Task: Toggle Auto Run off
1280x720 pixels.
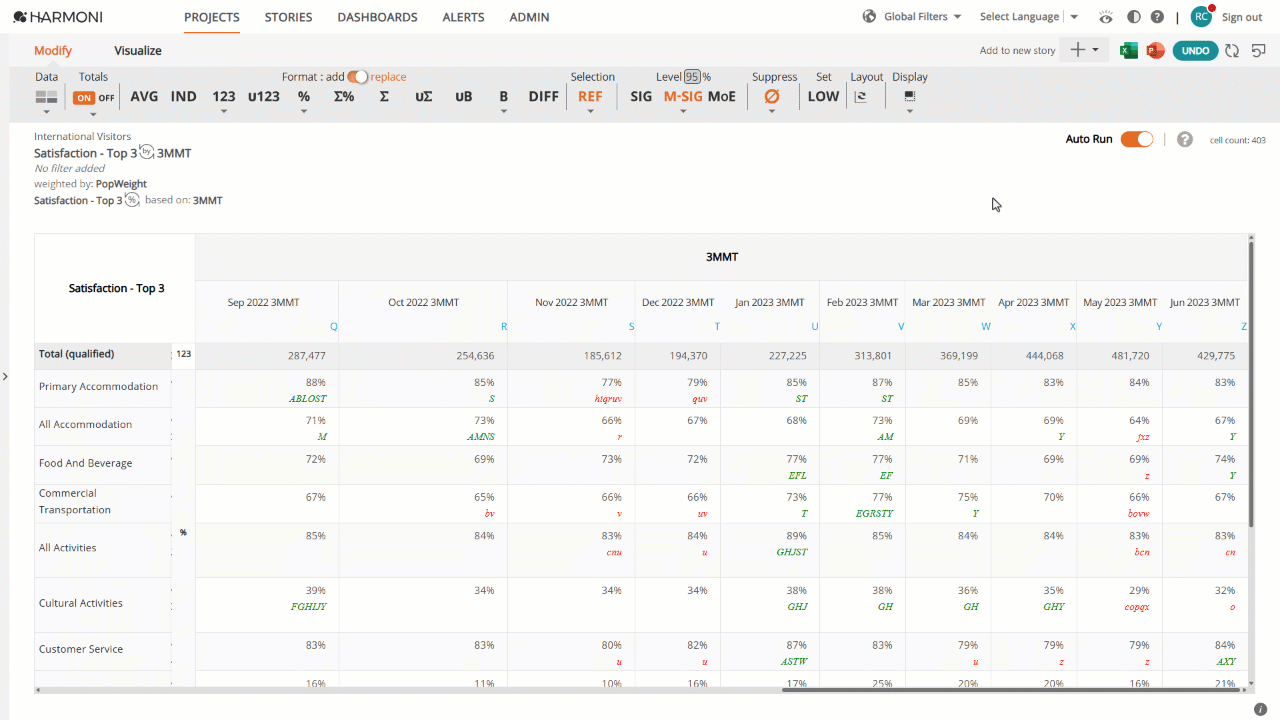Action: pos(1135,140)
